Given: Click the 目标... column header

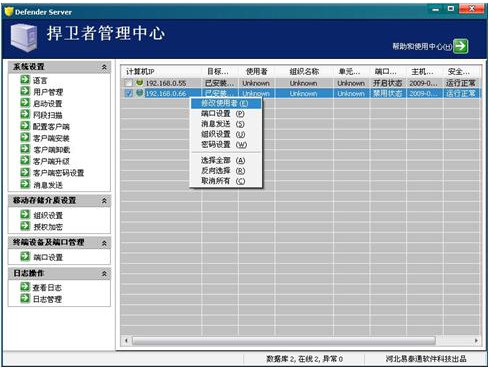Looking at the screenshot, I should pos(220,71).
